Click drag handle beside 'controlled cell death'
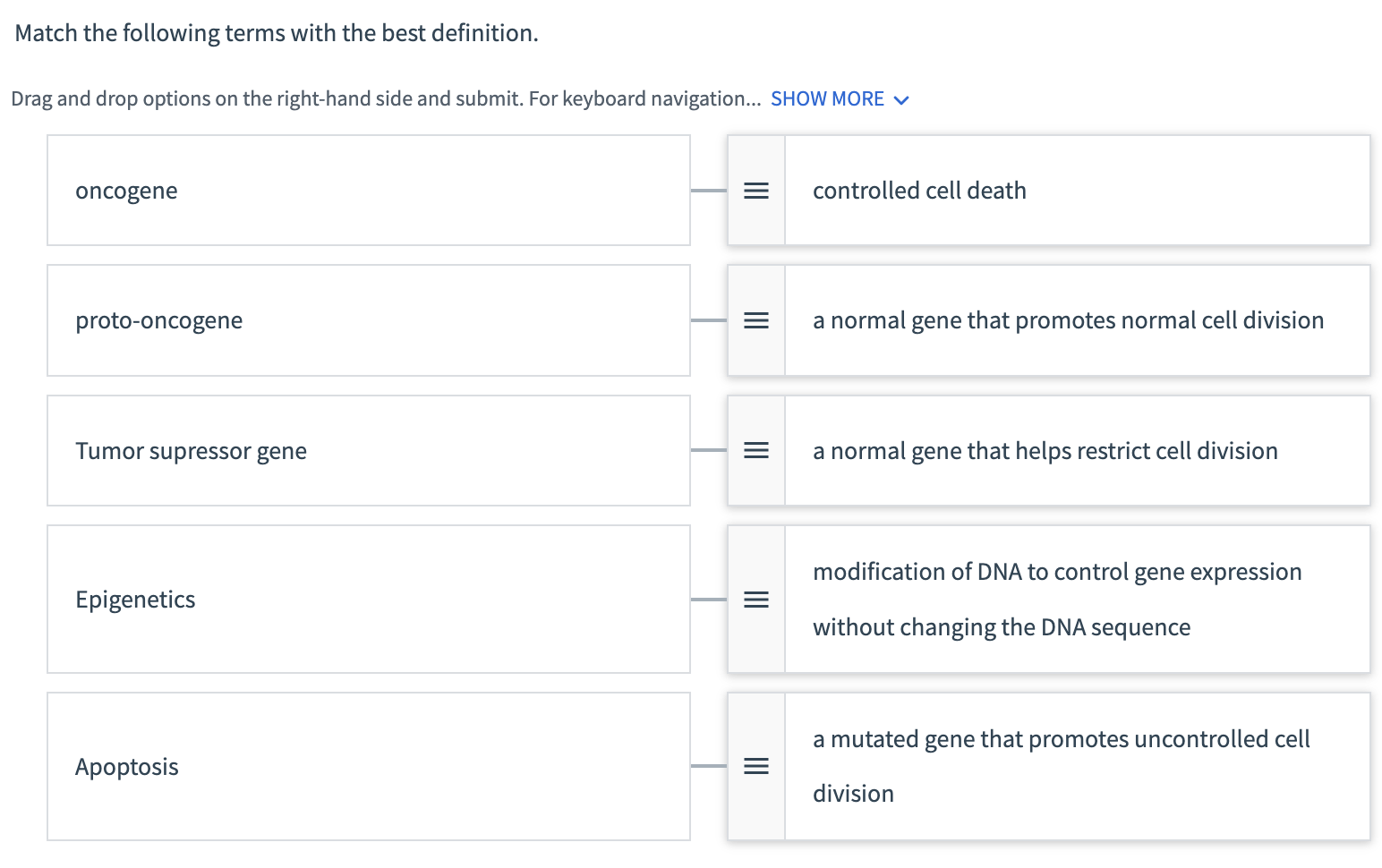This screenshot has height=868, width=1382. 756,191
